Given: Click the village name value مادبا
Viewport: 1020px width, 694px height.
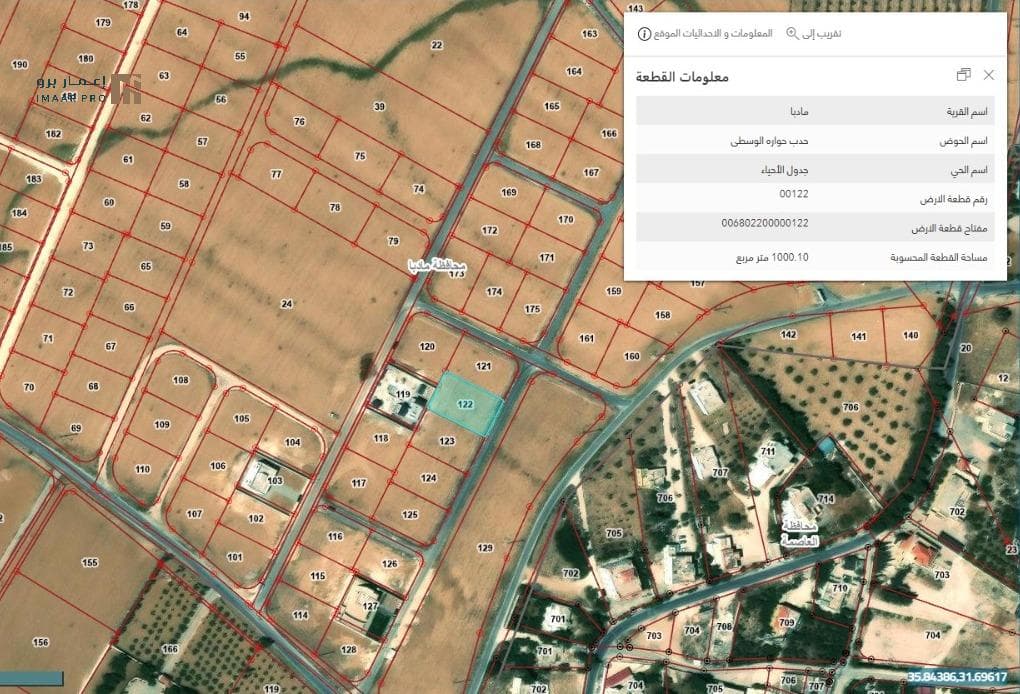Looking at the screenshot, I should point(798,111).
